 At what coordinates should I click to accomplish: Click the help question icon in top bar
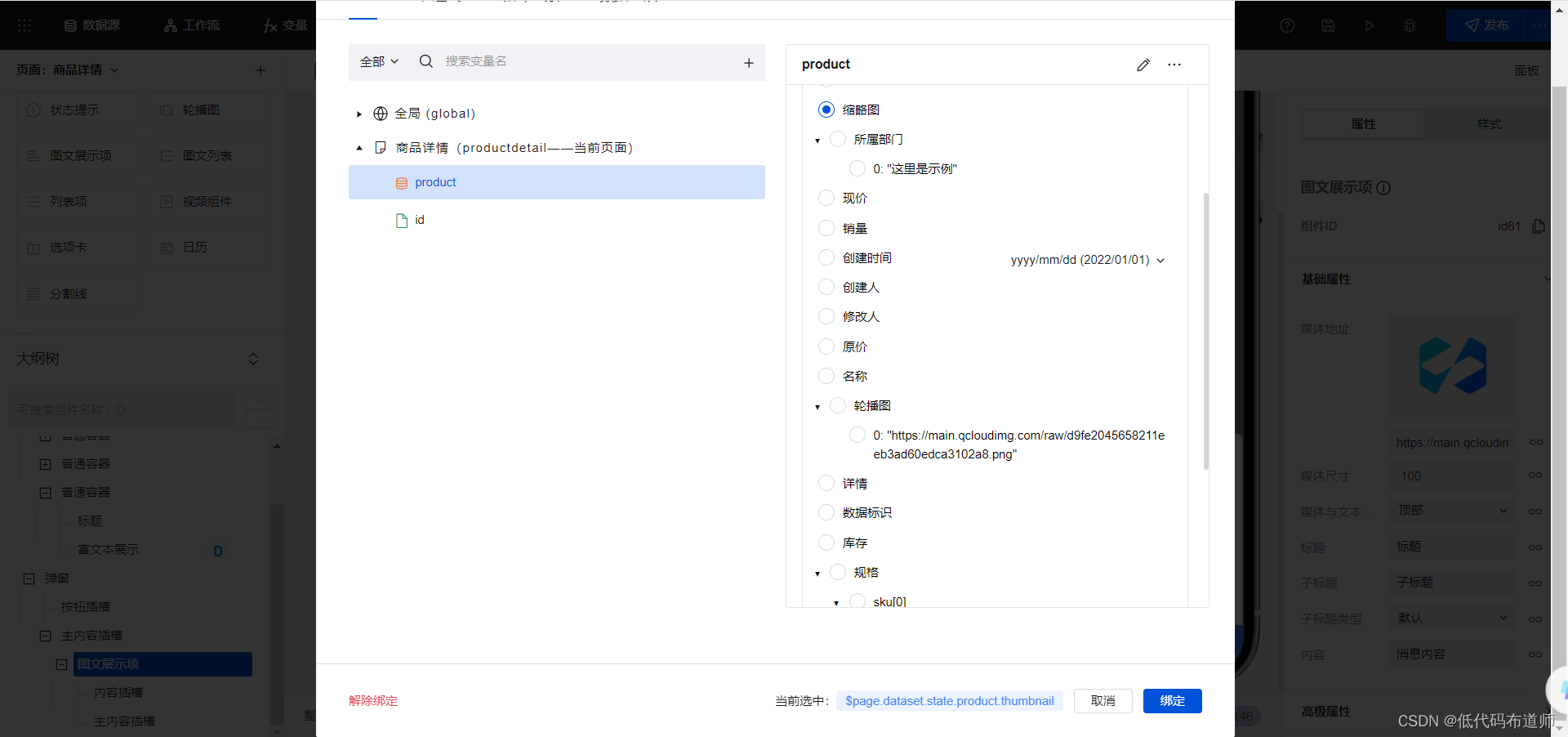click(x=1288, y=25)
